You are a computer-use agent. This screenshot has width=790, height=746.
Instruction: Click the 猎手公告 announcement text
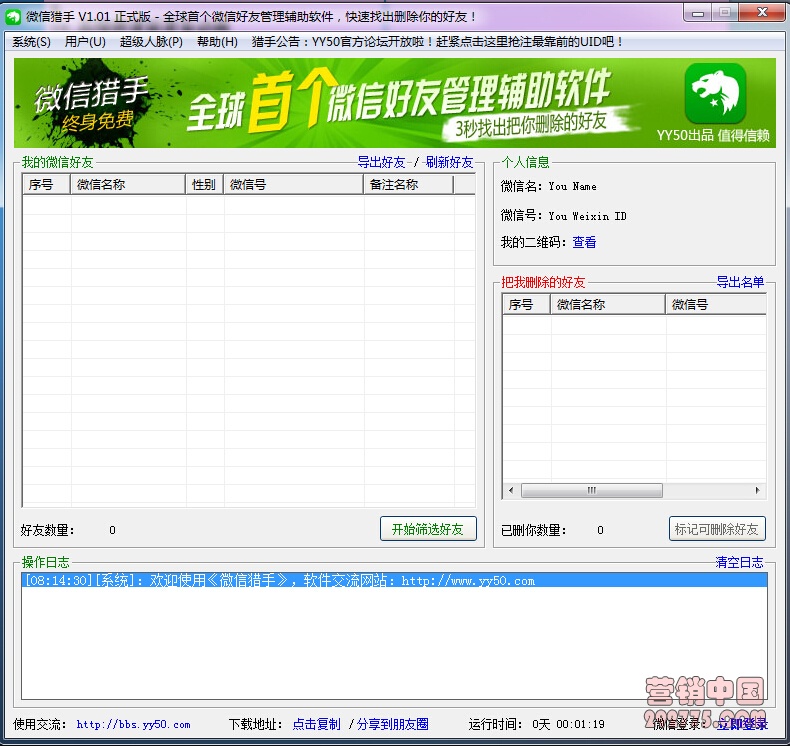(438, 42)
